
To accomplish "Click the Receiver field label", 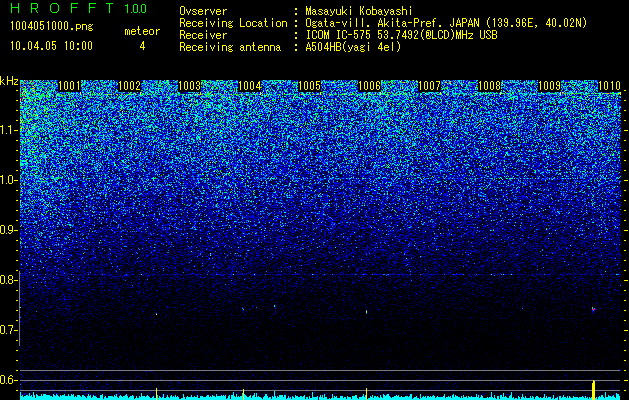I will [x=203, y=35].
